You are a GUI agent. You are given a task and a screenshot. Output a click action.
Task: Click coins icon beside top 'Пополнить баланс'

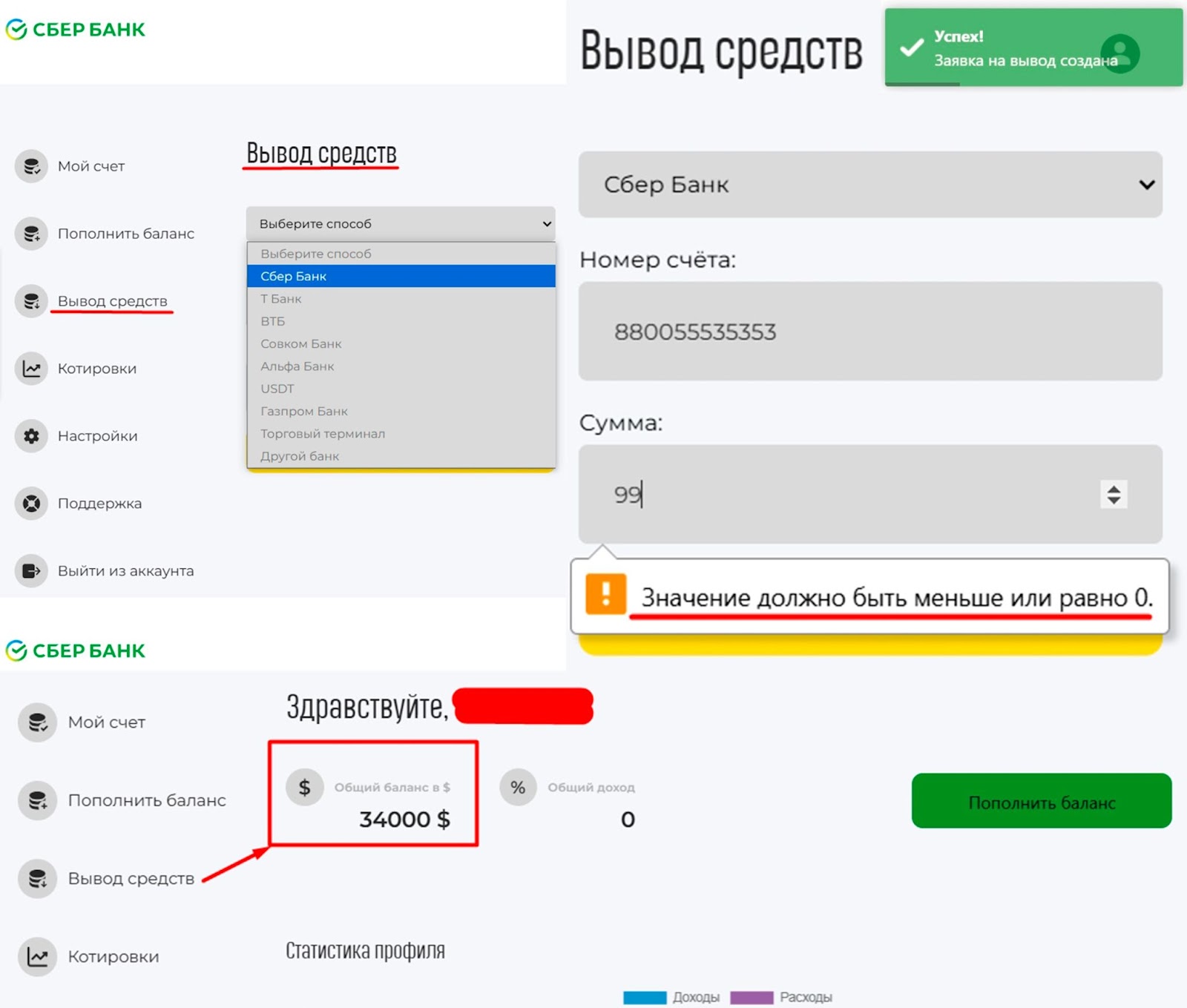(x=31, y=234)
